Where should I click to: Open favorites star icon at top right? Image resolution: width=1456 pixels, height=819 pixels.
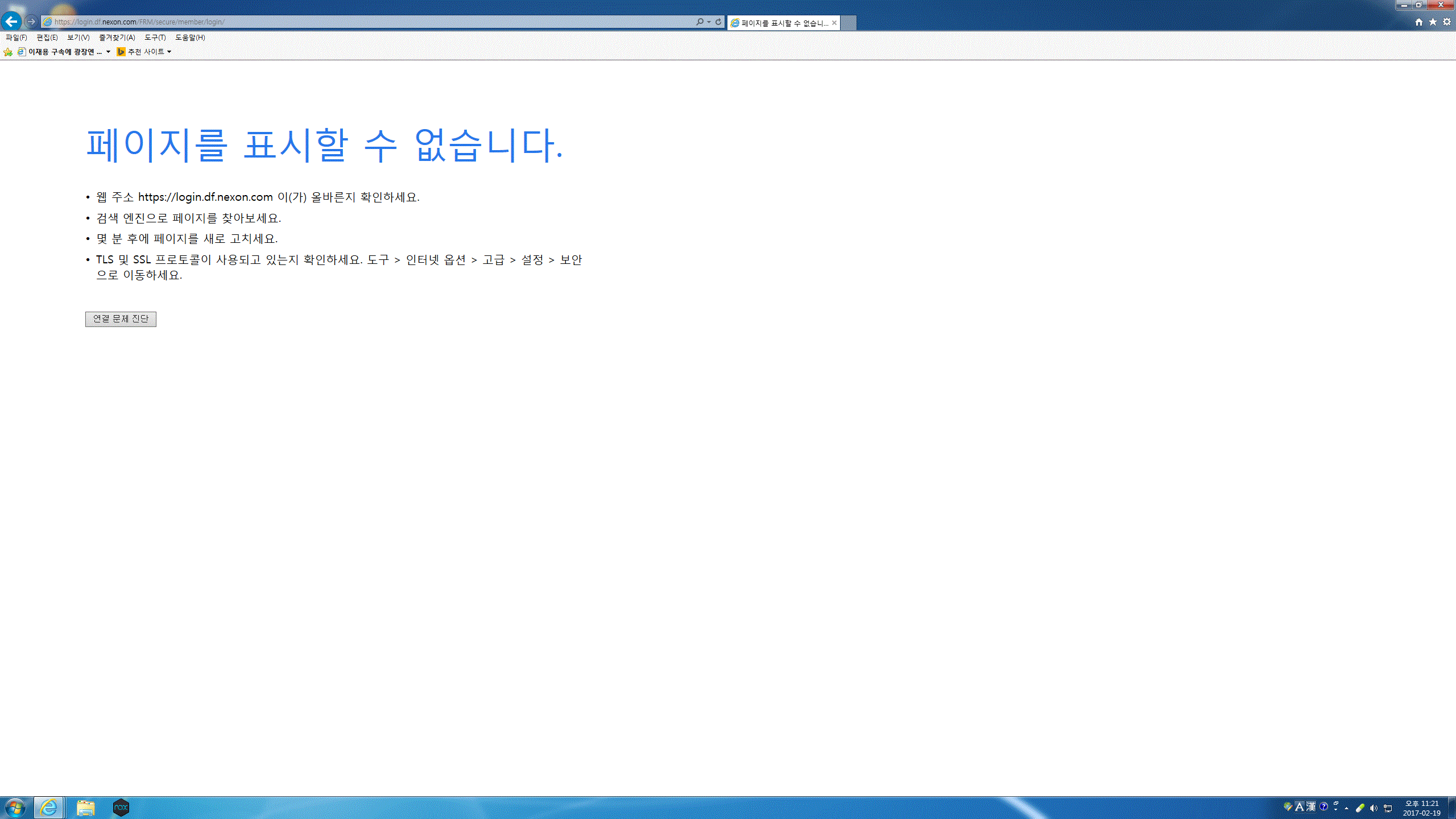(1433, 22)
